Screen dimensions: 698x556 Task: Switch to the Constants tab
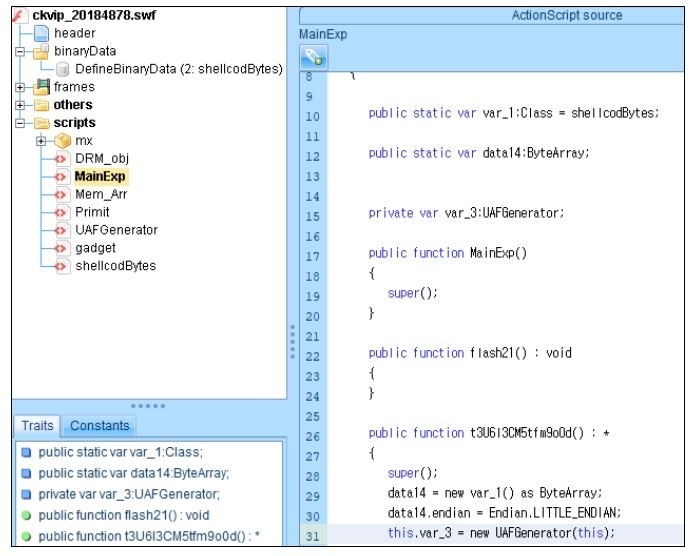[x=99, y=426]
